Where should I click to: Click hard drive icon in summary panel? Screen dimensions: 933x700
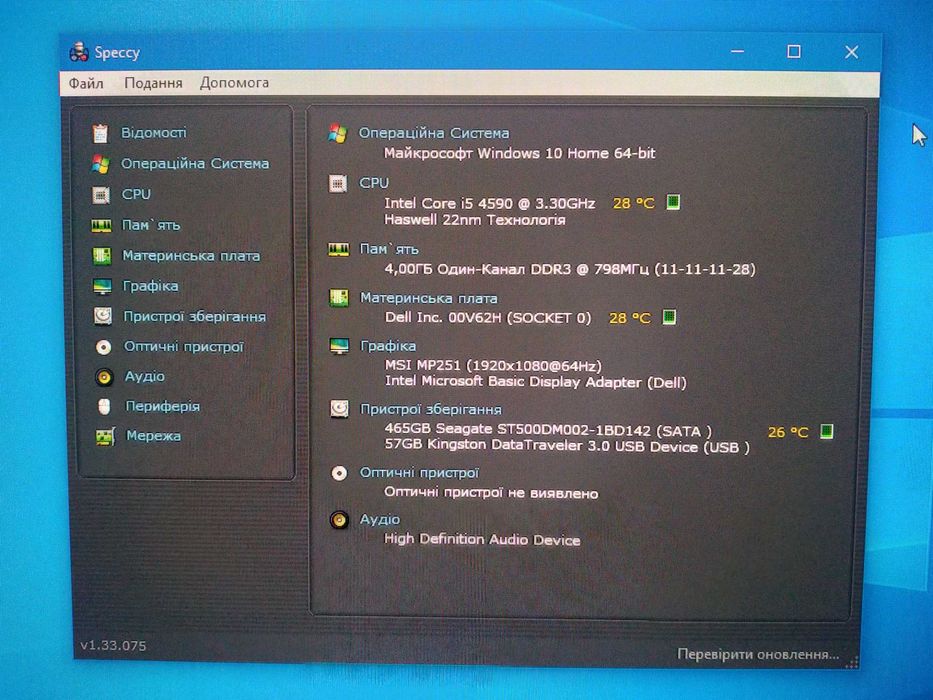click(339, 408)
